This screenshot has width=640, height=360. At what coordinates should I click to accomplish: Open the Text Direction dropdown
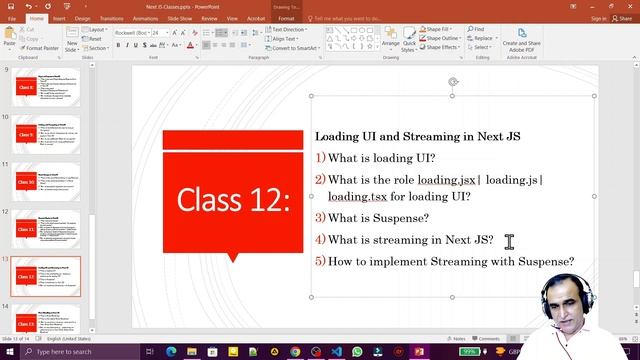pos(286,30)
